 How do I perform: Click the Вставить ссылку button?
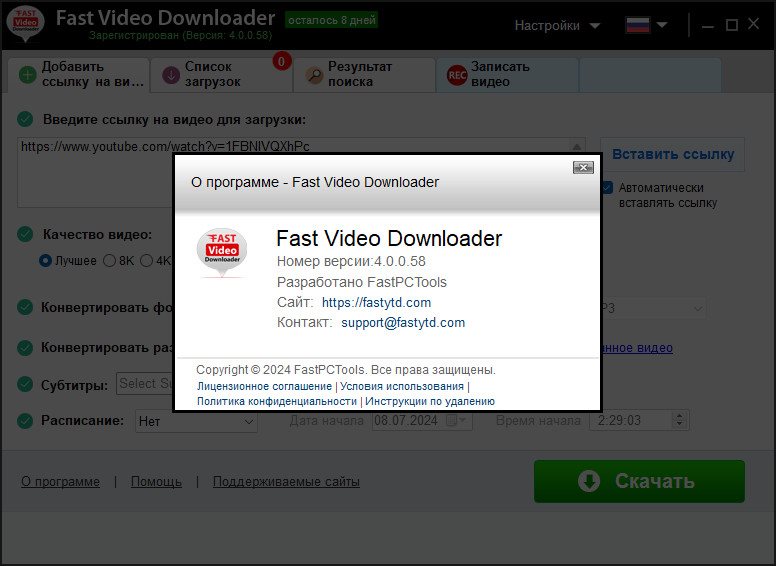673,154
